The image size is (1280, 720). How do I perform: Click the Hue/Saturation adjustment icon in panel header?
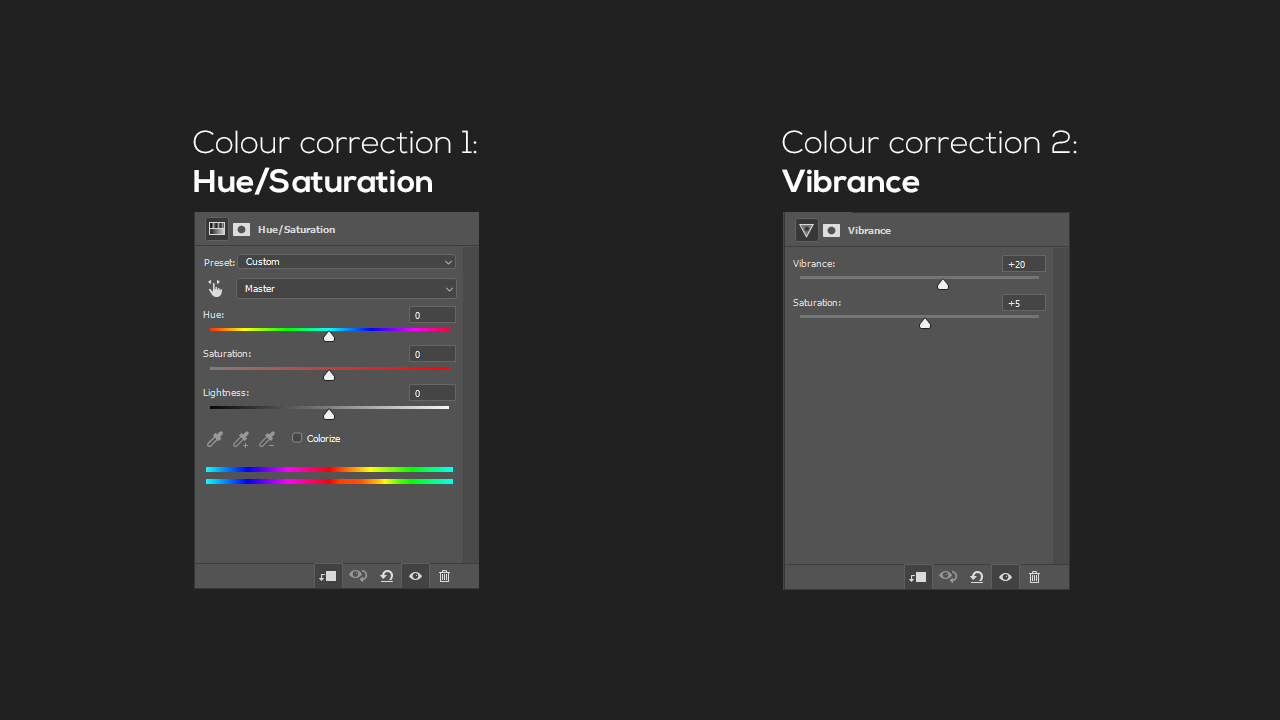(x=217, y=229)
